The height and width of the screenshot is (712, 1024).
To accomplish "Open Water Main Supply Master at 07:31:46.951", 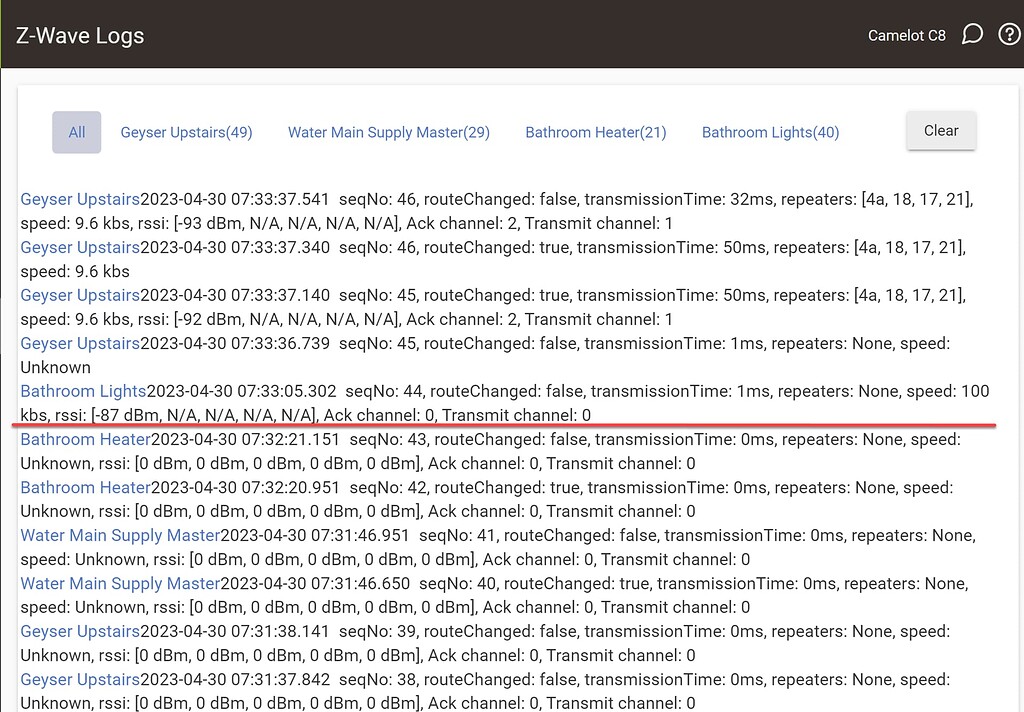I will point(120,535).
